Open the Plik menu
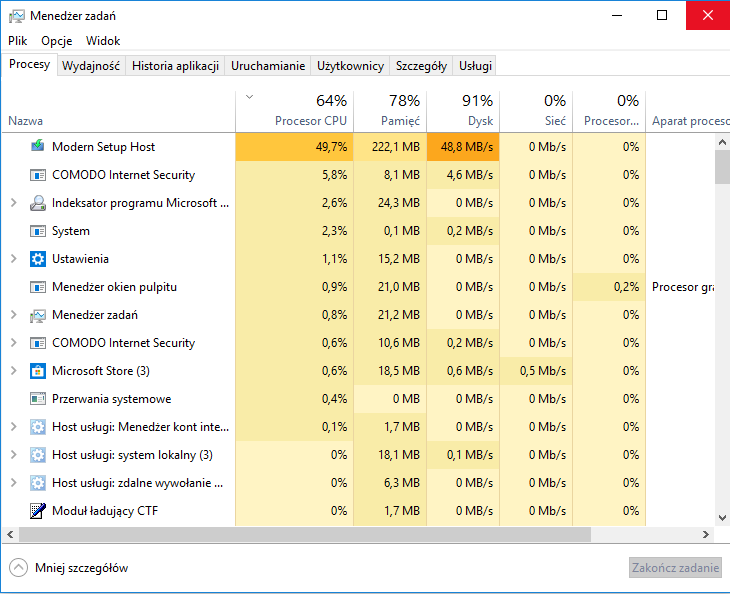The height and width of the screenshot is (594, 730). tap(18, 41)
